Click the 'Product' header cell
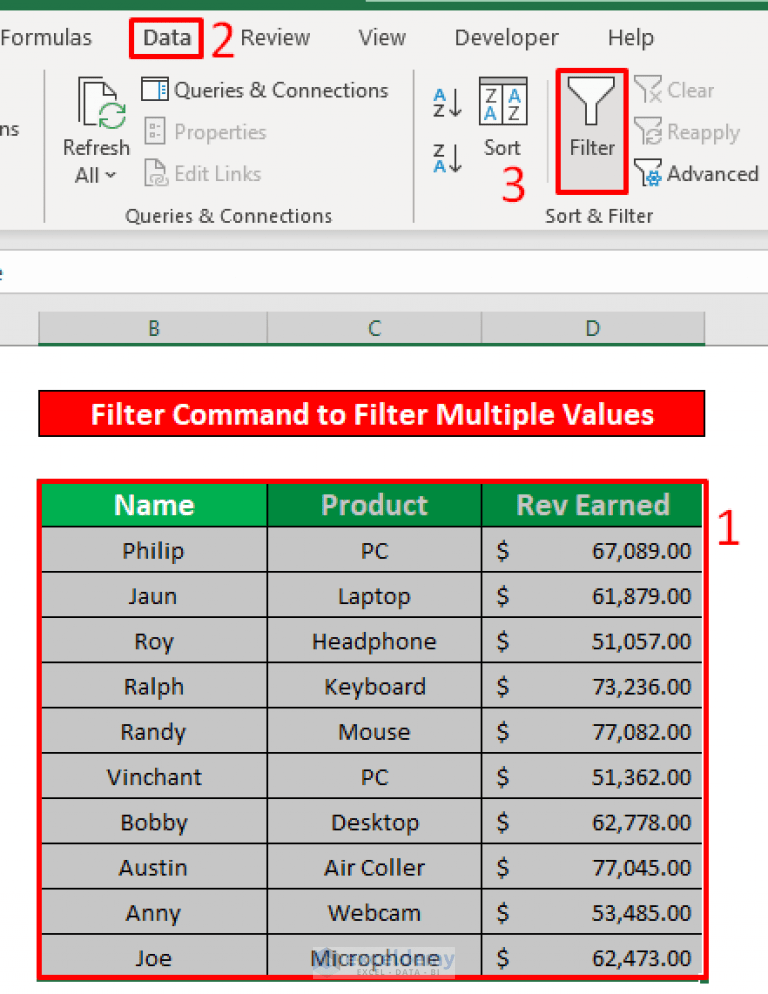The width and height of the screenshot is (768, 994). [374, 505]
